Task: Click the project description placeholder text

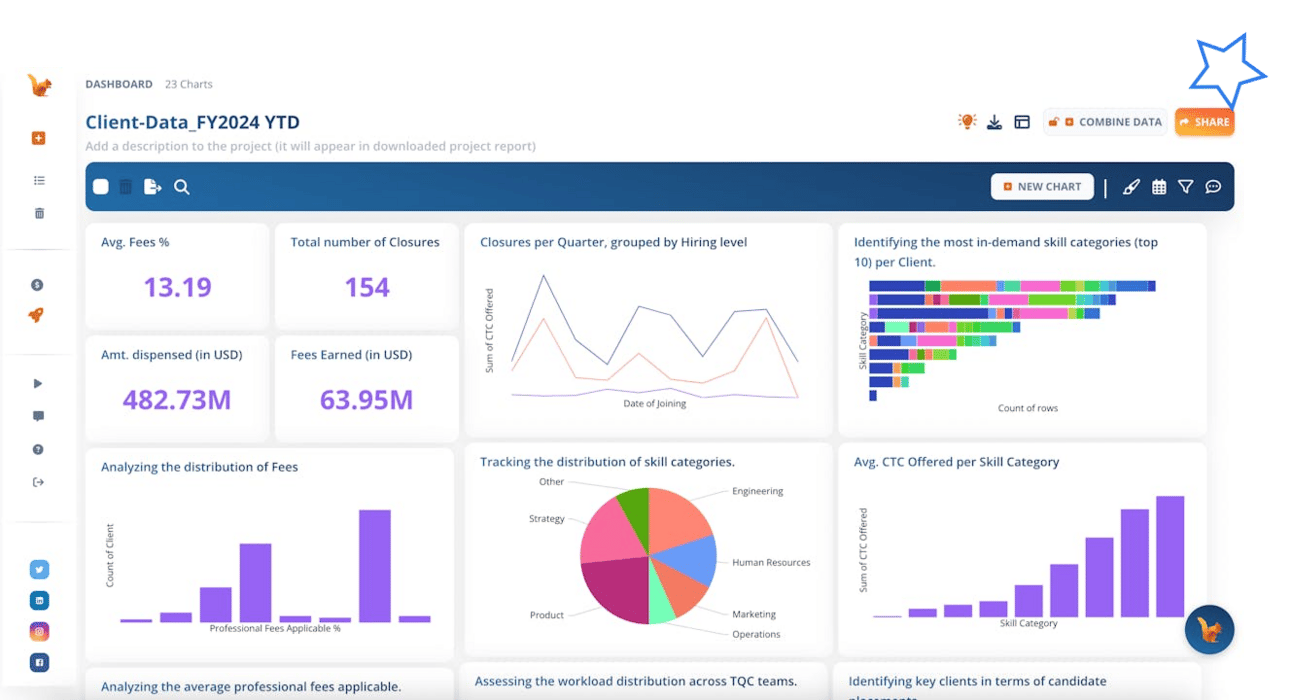Action: (x=311, y=146)
